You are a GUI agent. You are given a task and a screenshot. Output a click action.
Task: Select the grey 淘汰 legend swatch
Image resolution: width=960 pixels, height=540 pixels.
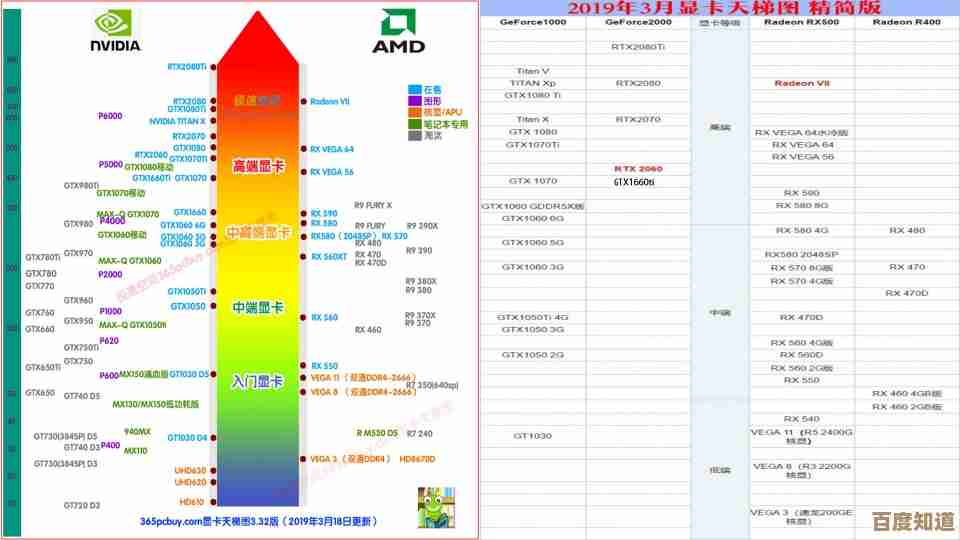click(x=414, y=135)
